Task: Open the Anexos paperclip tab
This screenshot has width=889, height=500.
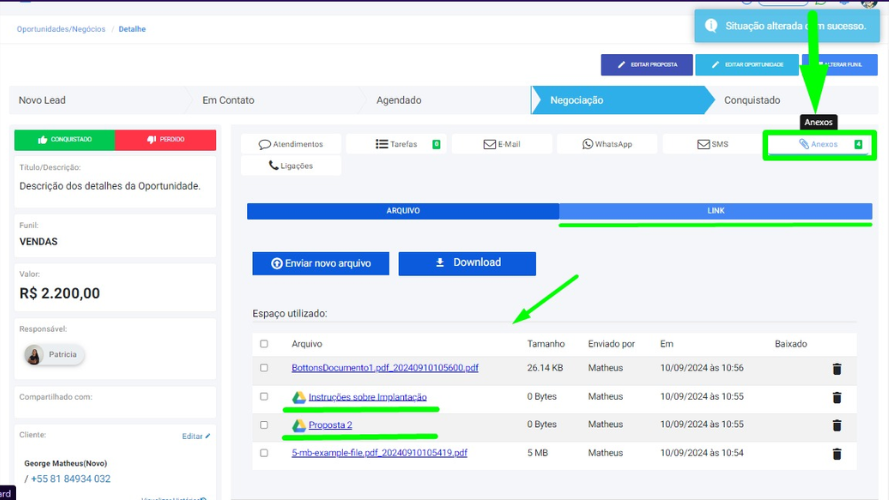Action: point(819,145)
